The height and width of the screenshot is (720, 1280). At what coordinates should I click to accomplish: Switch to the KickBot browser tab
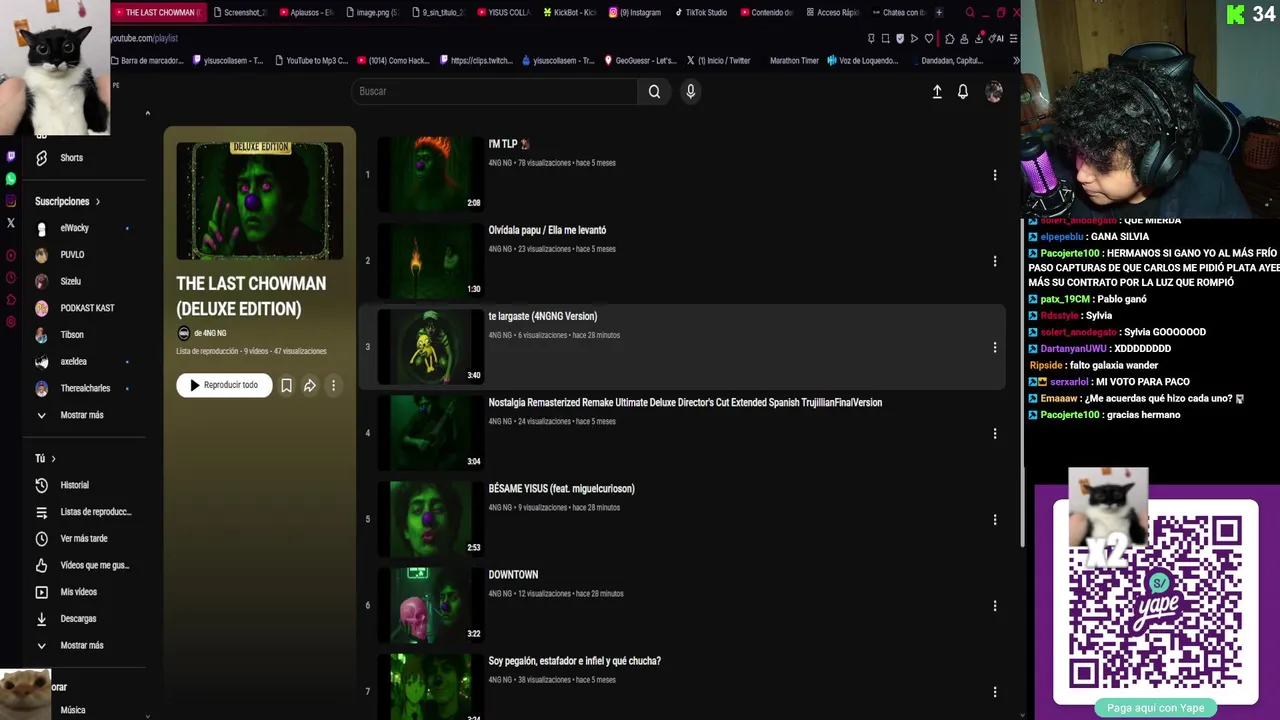point(569,12)
